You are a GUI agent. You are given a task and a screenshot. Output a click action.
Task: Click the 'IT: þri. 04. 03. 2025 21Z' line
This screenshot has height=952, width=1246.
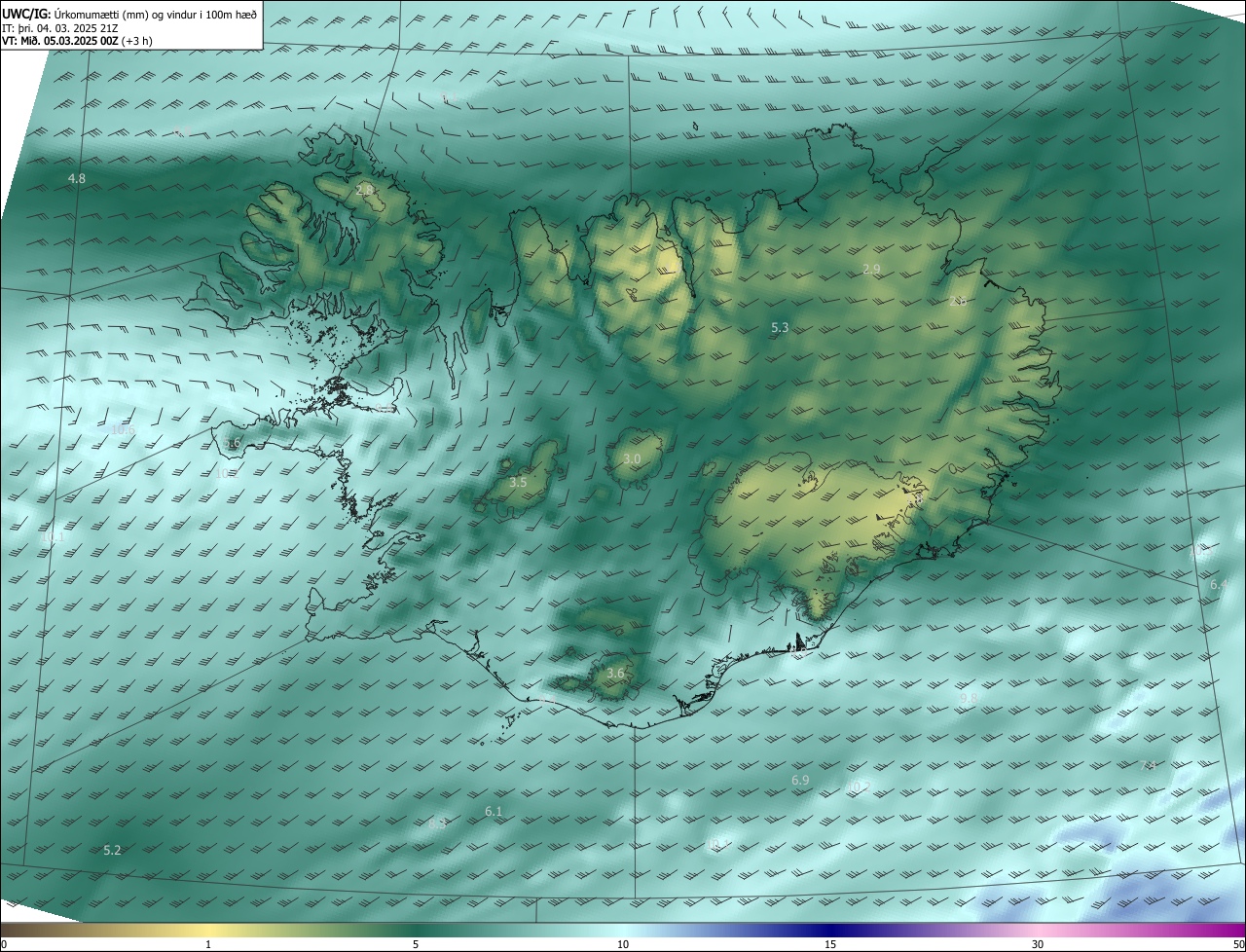pyautogui.click(x=60, y=27)
